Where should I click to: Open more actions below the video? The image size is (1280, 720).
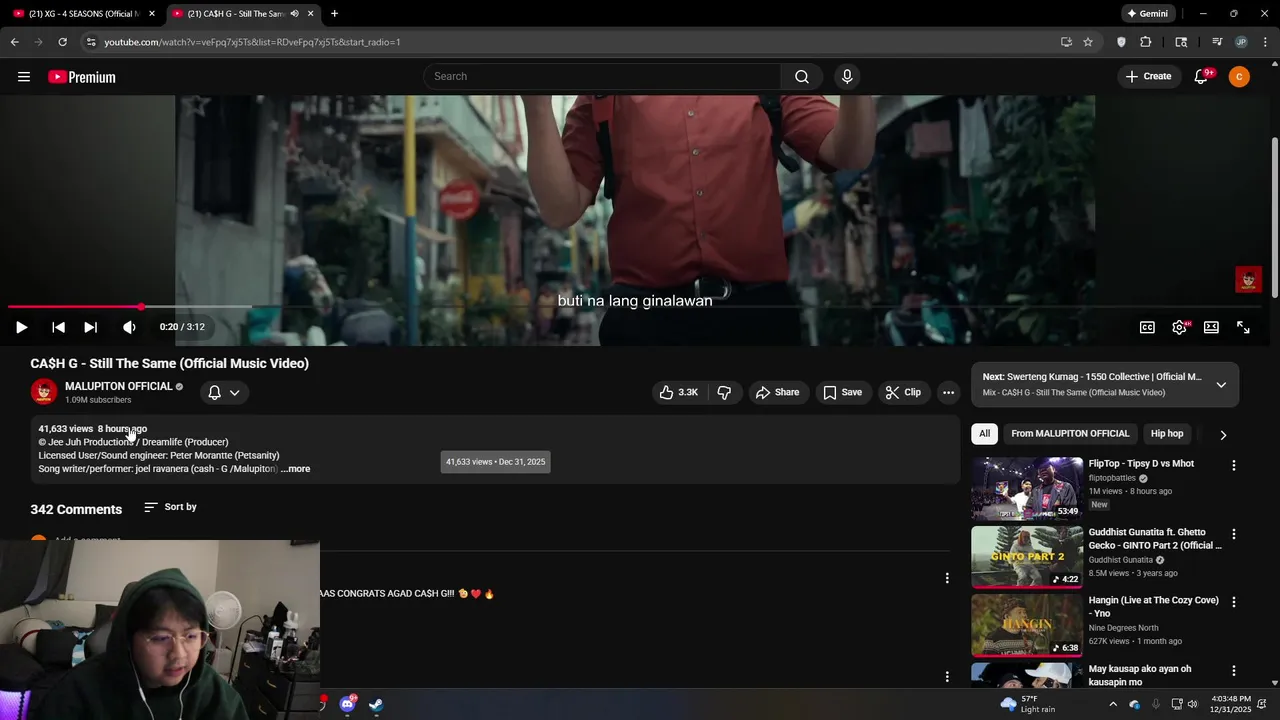point(948,392)
